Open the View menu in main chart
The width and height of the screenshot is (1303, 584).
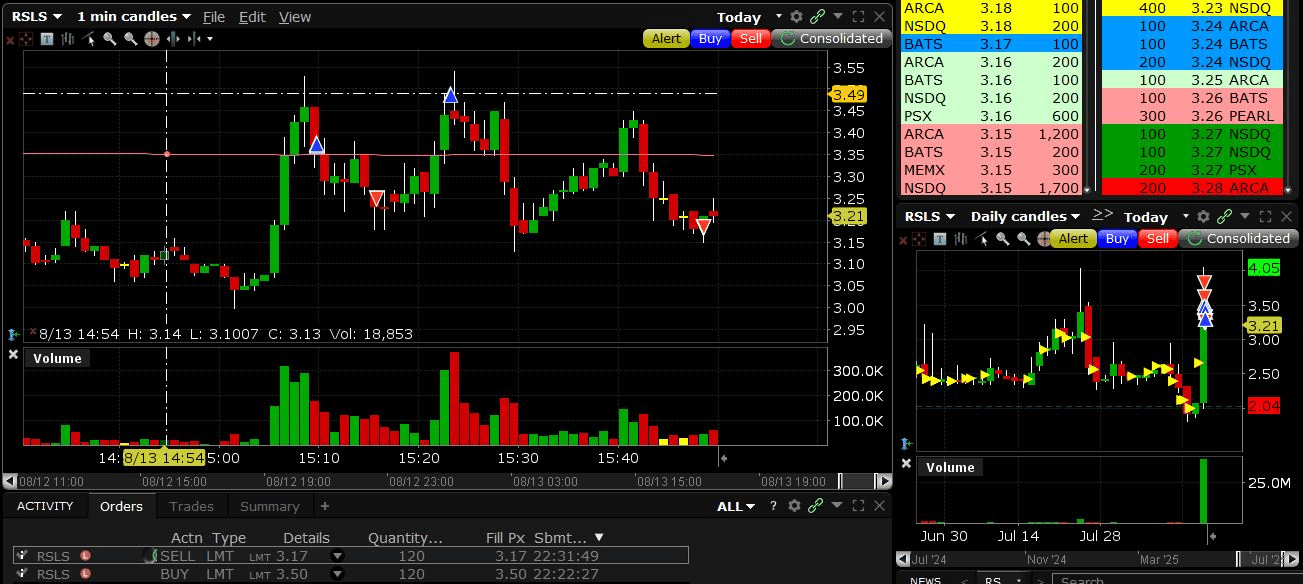click(x=294, y=17)
